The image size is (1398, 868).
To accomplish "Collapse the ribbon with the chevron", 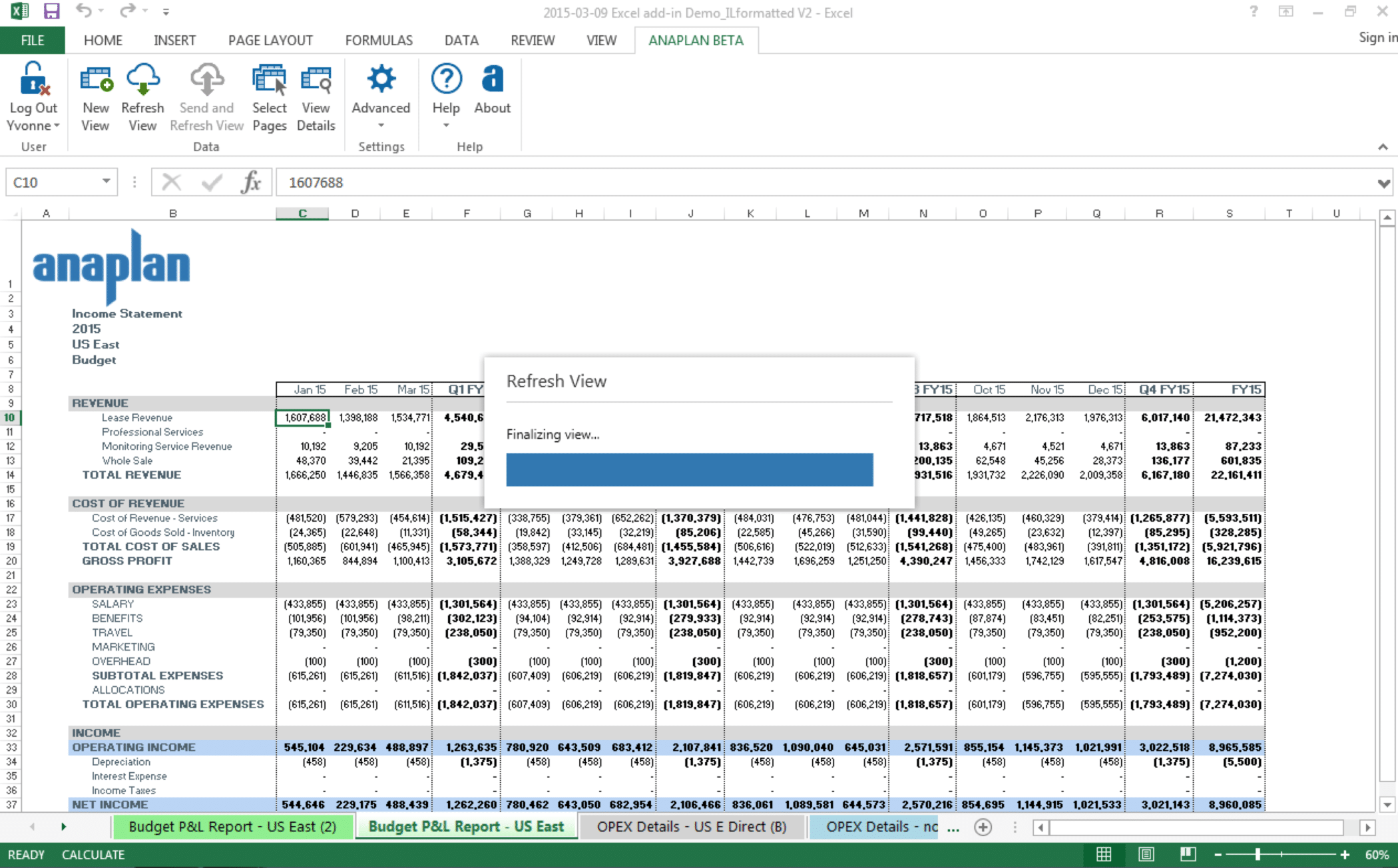I will pos(1383,146).
